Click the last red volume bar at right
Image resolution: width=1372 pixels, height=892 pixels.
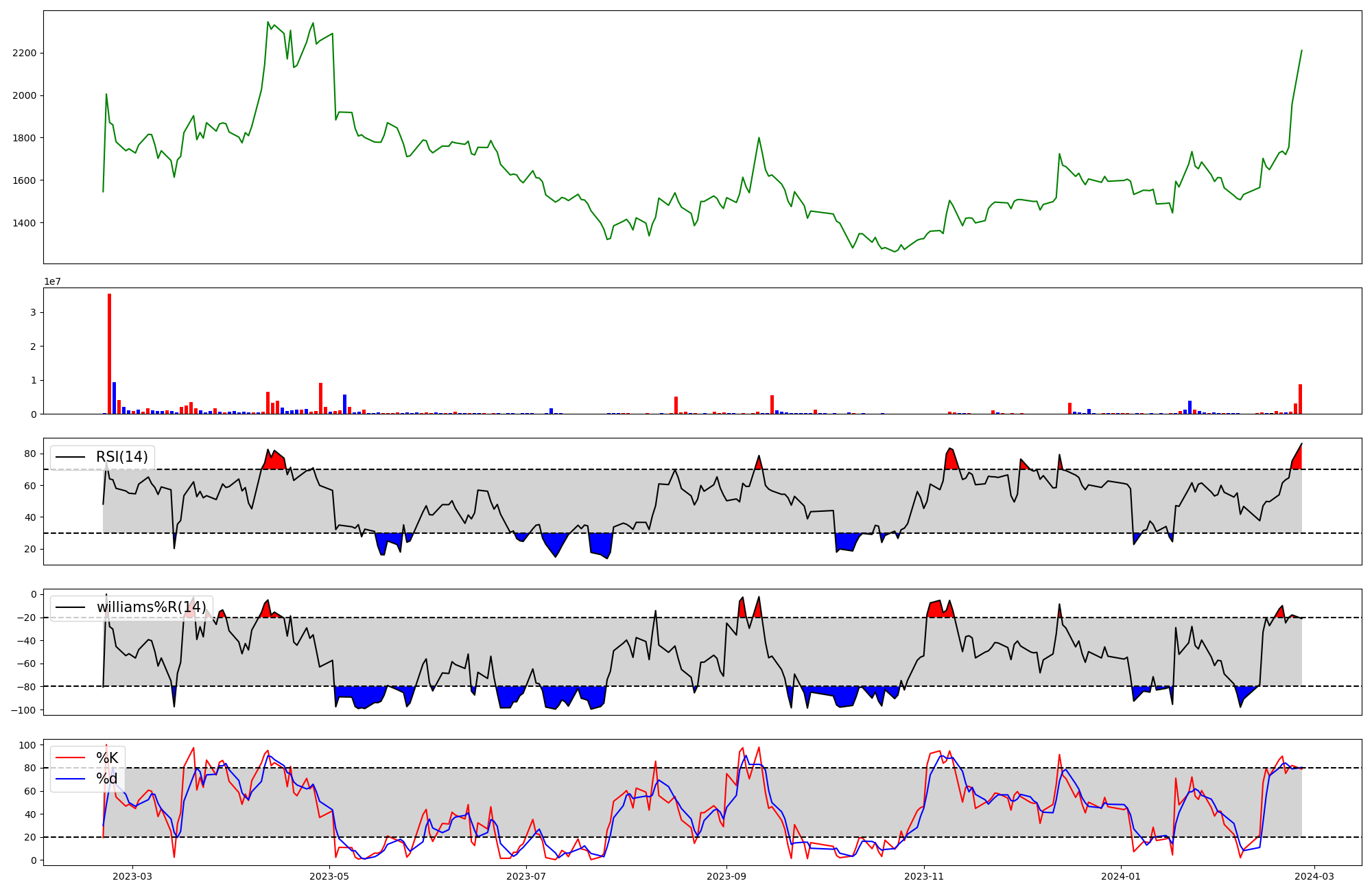1300,399
